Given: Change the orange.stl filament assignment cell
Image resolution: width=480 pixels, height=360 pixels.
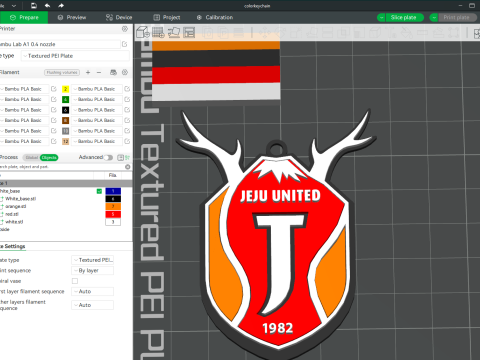Looking at the screenshot, I should pyautogui.click(x=113, y=206).
